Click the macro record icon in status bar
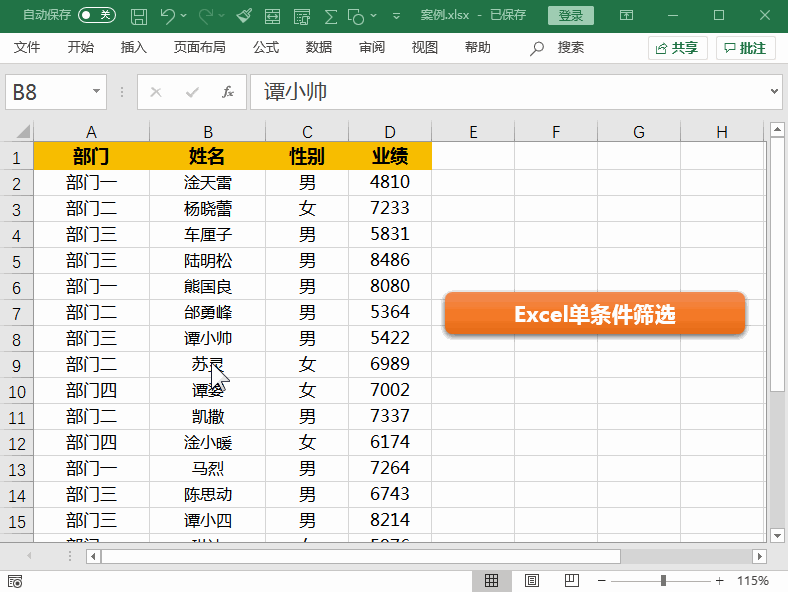Viewport: 788px width, 592px height. point(15,581)
